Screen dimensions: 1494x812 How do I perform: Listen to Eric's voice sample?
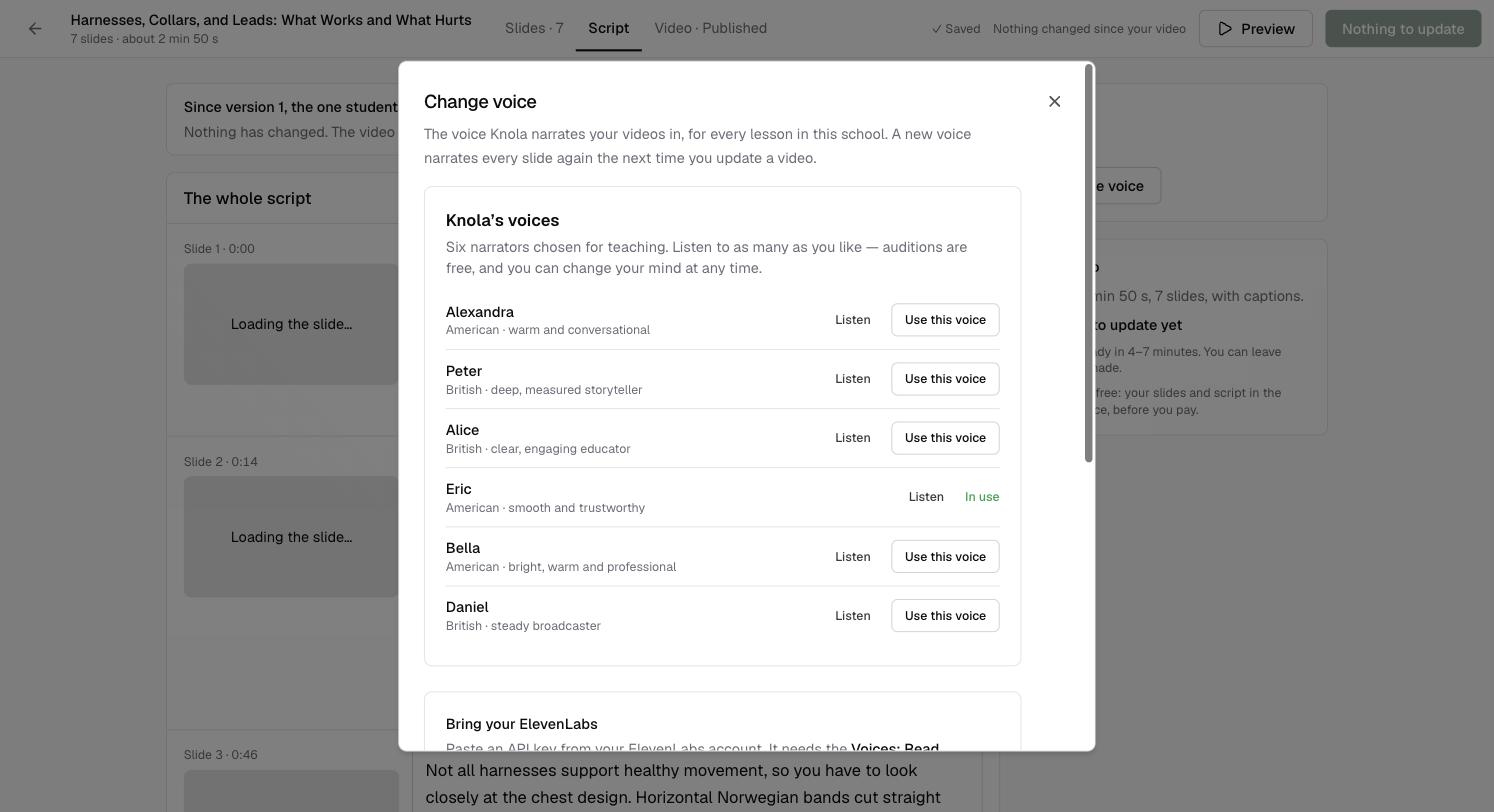(x=925, y=497)
